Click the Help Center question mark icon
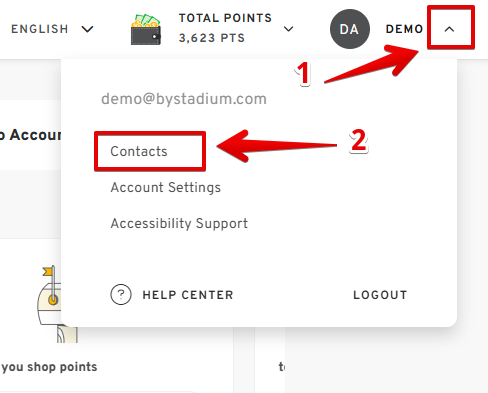488x393 pixels. coord(121,295)
